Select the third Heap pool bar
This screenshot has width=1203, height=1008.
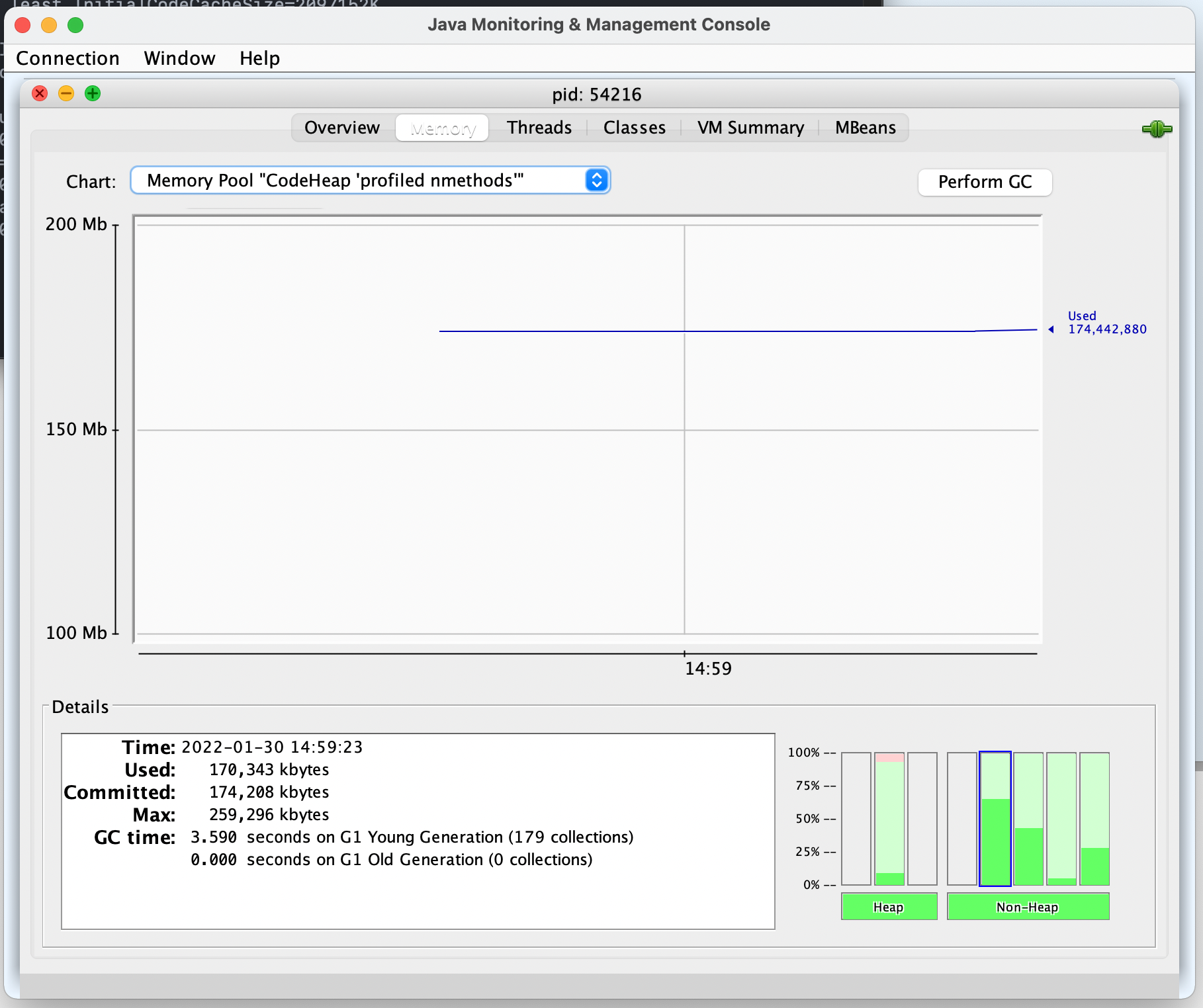click(922, 819)
